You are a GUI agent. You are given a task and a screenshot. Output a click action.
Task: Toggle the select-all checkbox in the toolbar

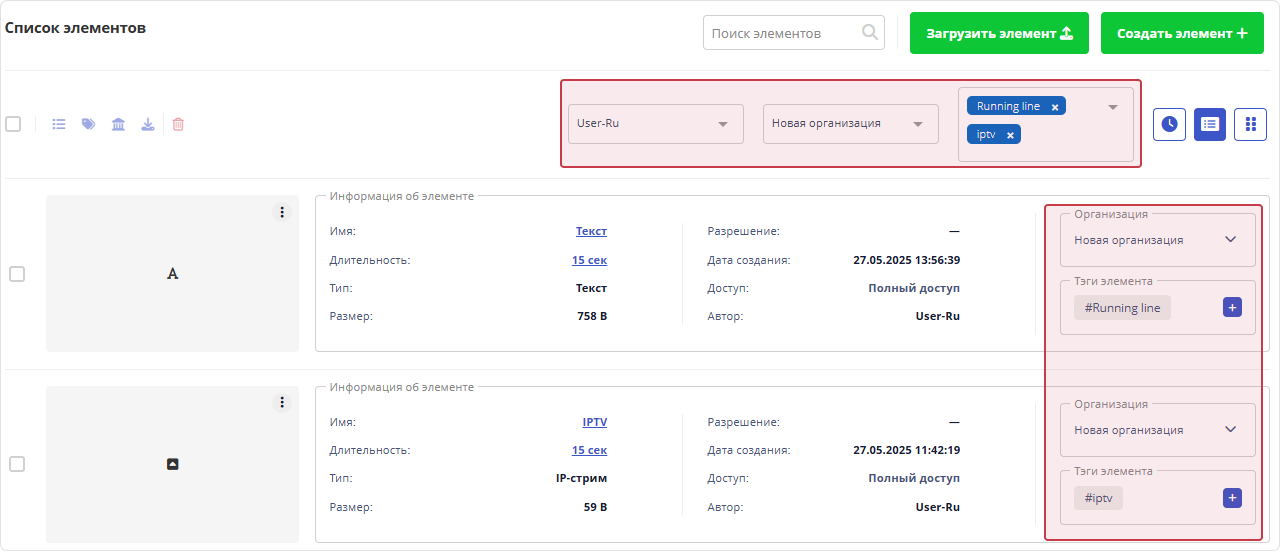tap(13, 124)
